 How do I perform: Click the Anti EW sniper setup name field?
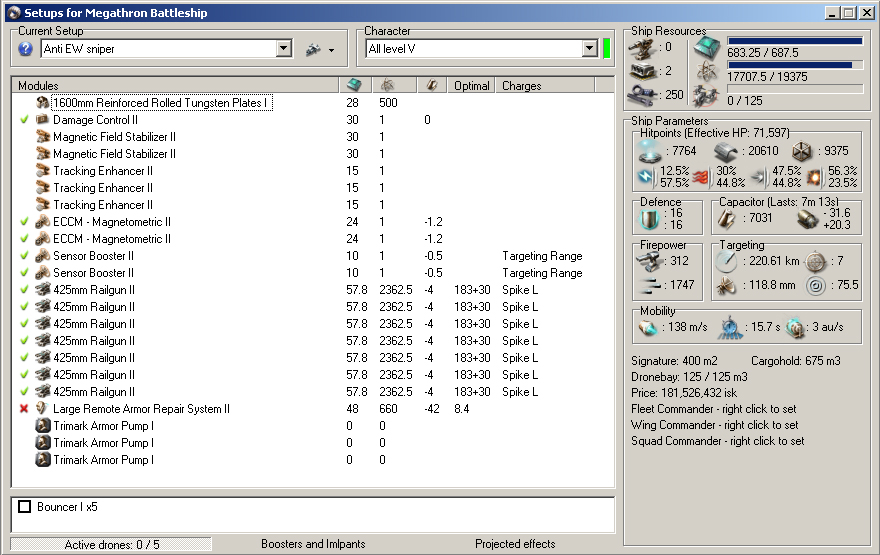[159, 49]
